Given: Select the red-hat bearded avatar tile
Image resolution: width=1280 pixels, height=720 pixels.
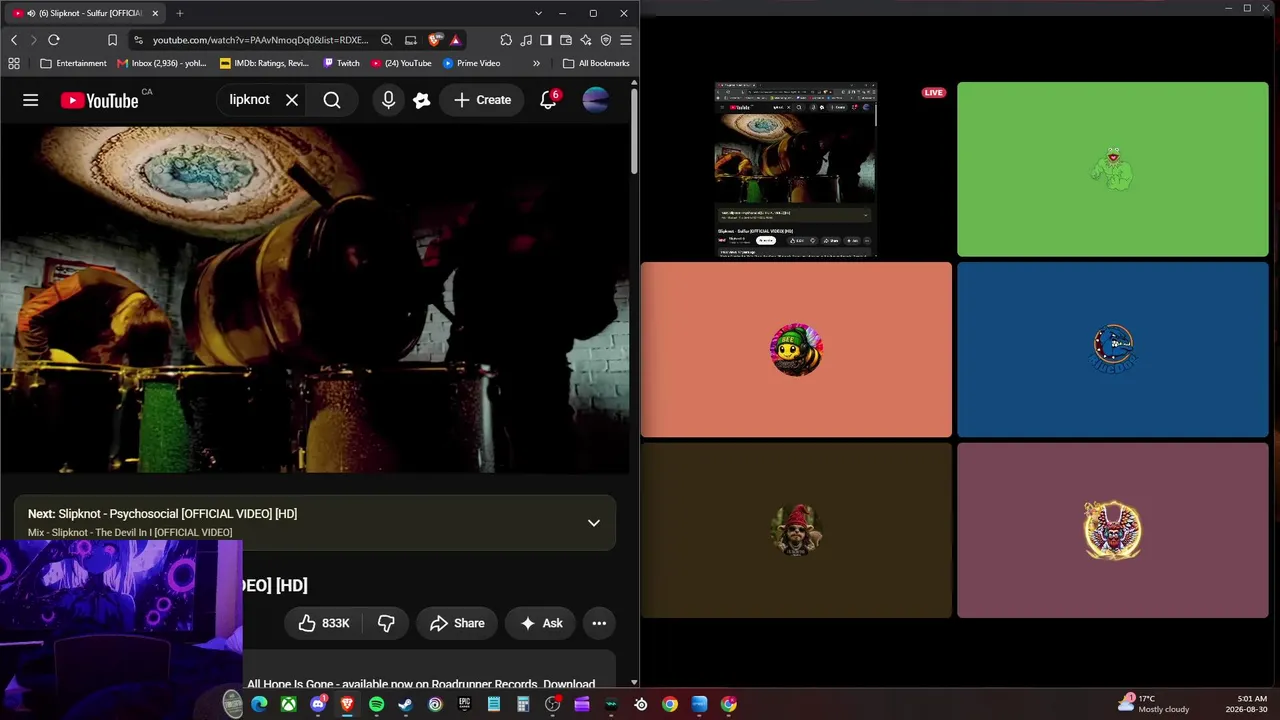Looking at the screenshot, I should tap(796, 530).
